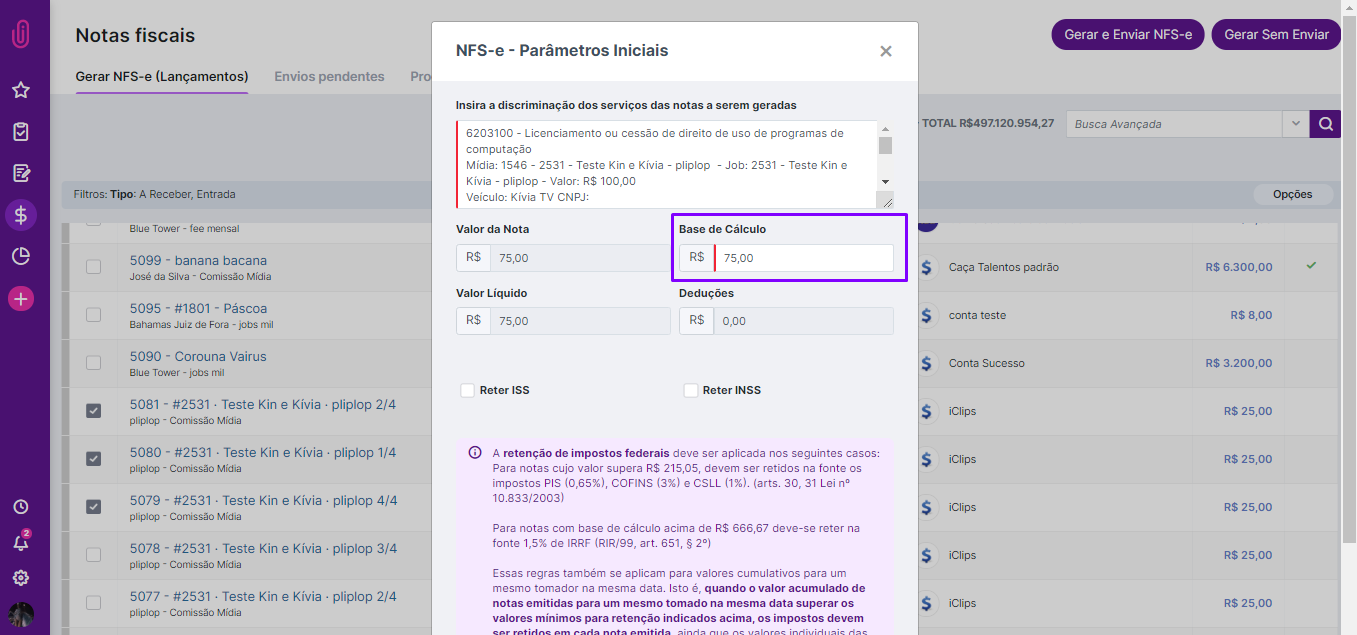Click the Deduções field
This screenshot has height=635, width=1357.
pos(804,321)
